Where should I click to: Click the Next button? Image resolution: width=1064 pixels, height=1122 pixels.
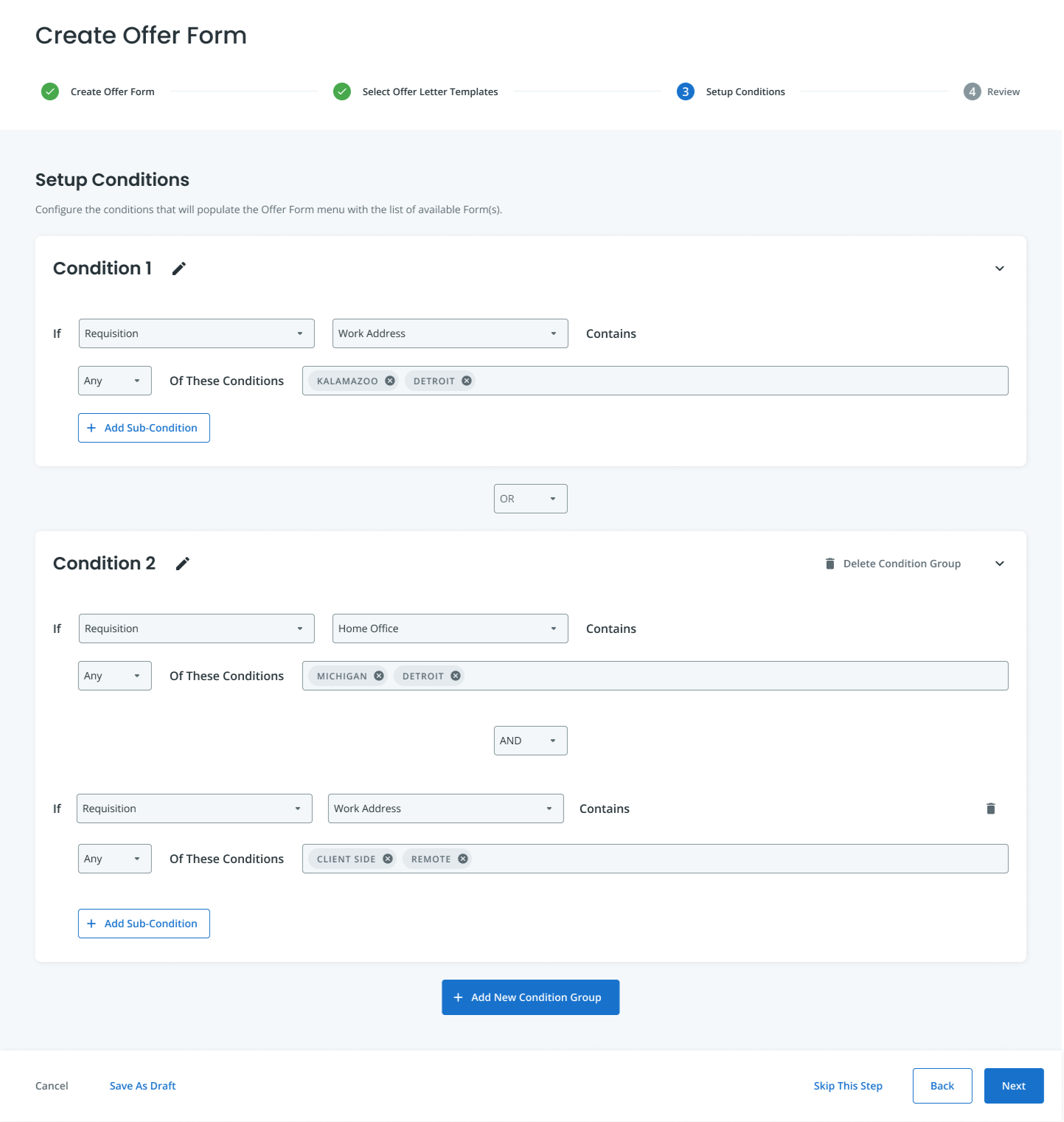[1013, 1085]
